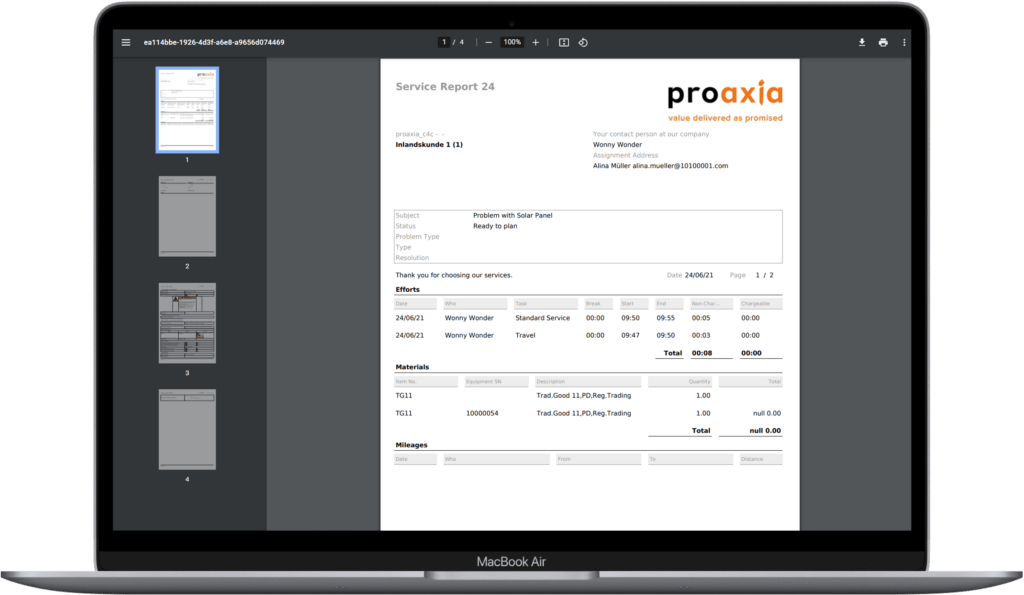1024x595 pixels.
Task: Click the zoom in plus icon
Action: click(536, 42)
